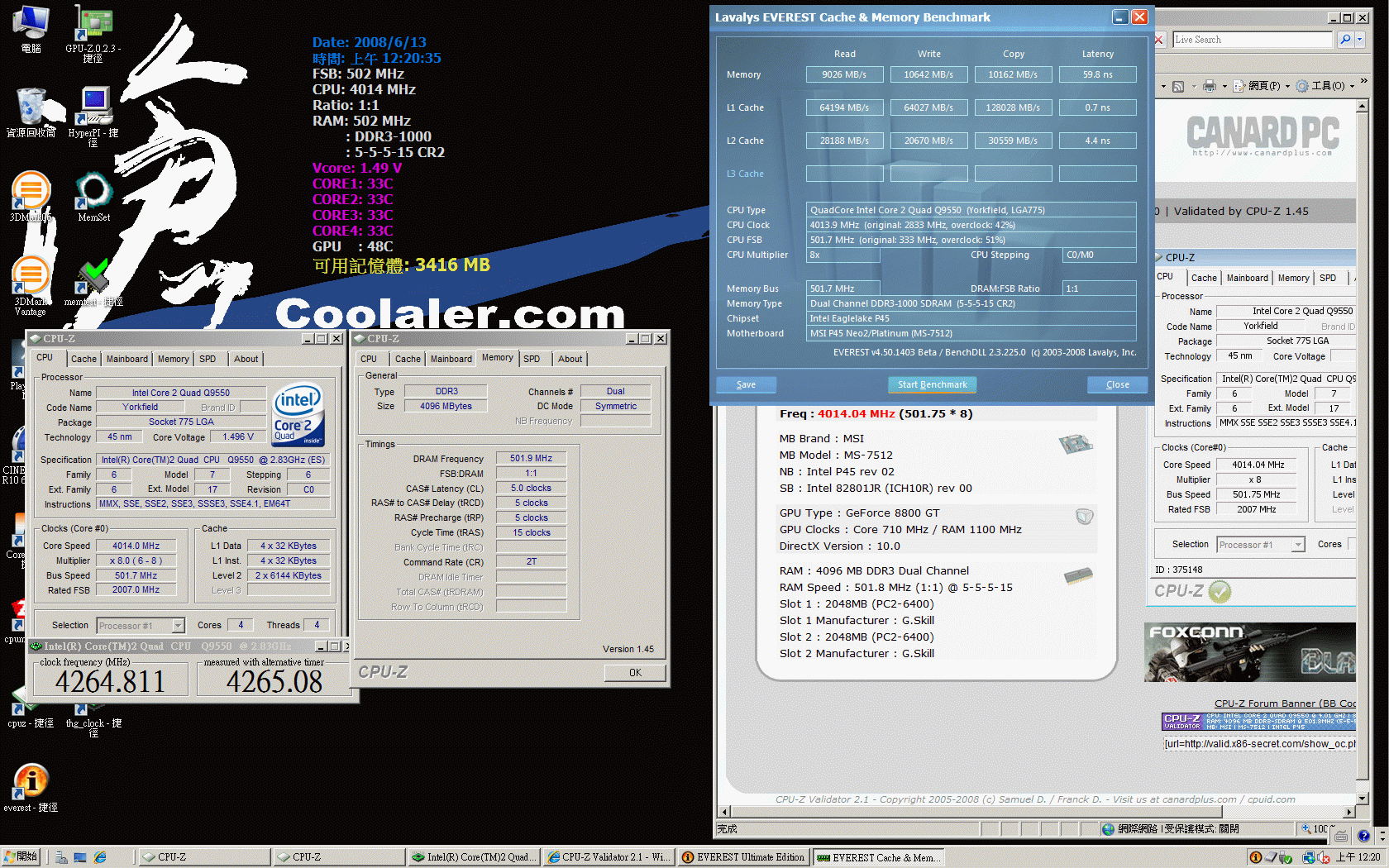The image size is (1389, 868).
Task: Click the motherboard image next to MB Brand
Action: [x=1076, y=444]
